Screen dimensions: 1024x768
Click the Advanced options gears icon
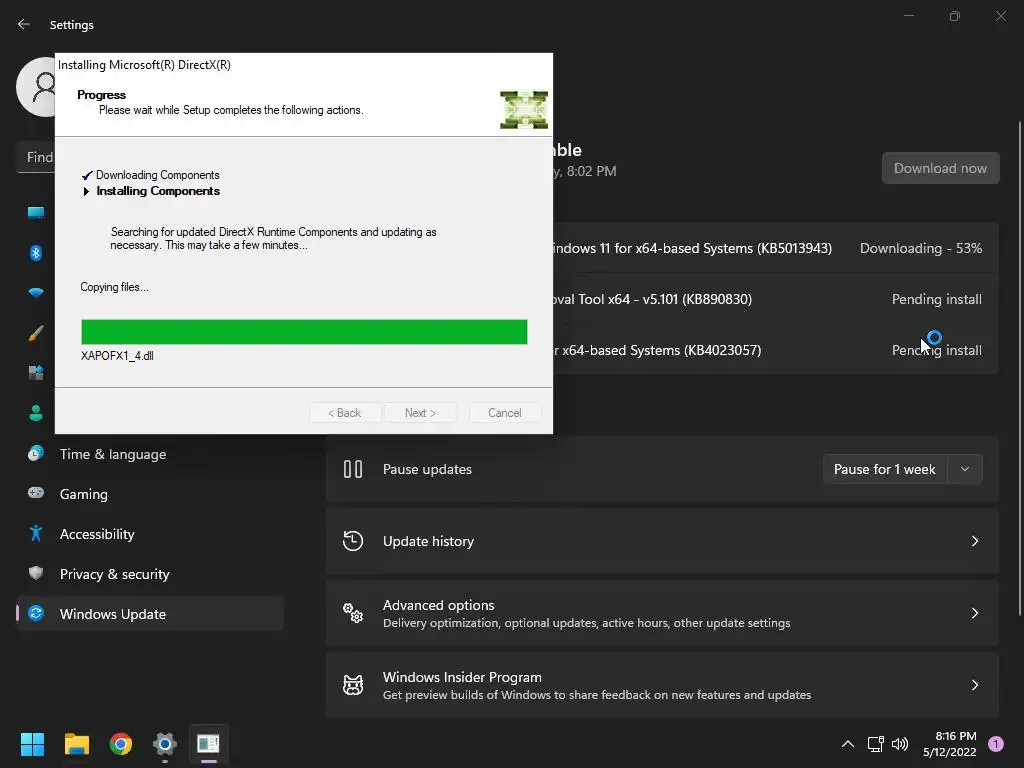353,613
